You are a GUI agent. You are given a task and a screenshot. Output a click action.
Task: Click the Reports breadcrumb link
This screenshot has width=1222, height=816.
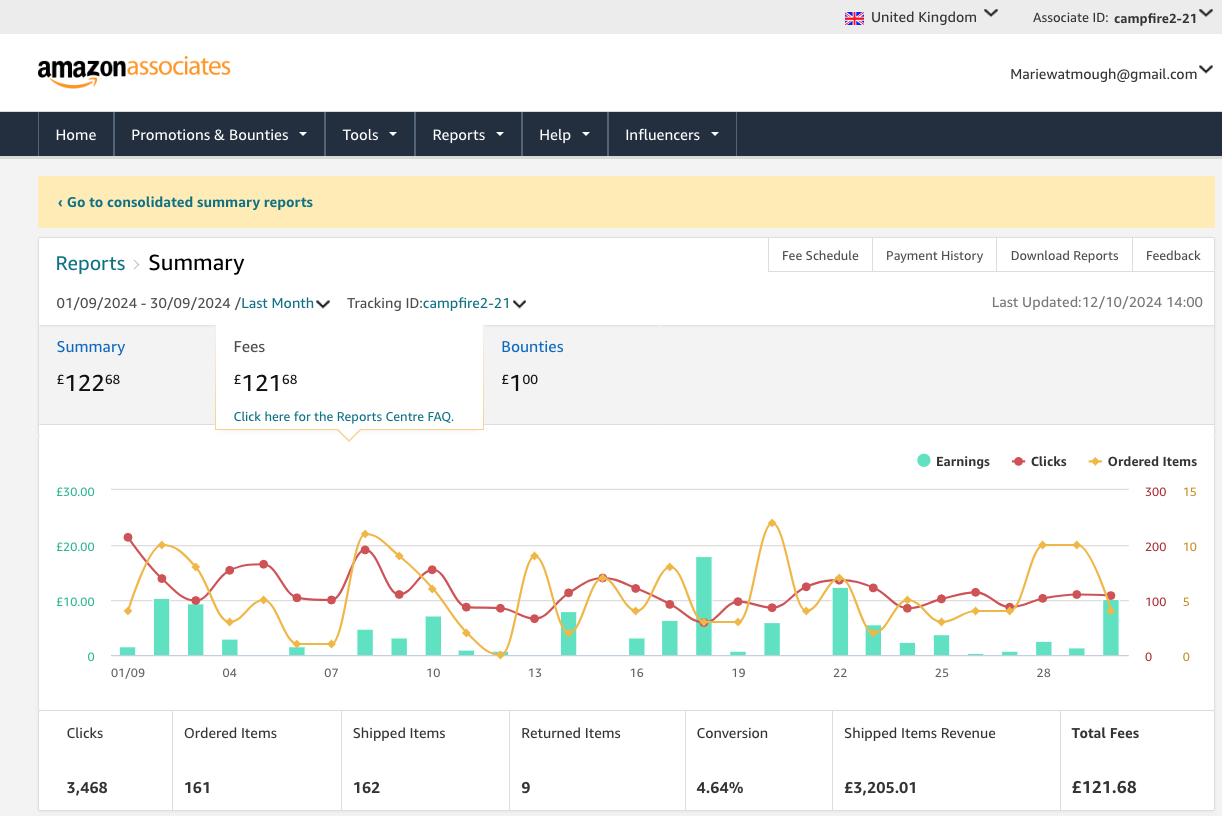90,263
